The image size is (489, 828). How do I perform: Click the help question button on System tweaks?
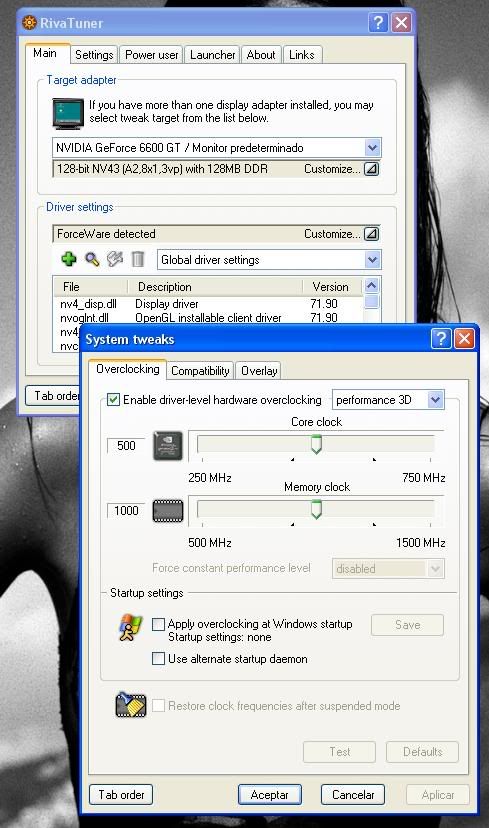coord(441,338)
